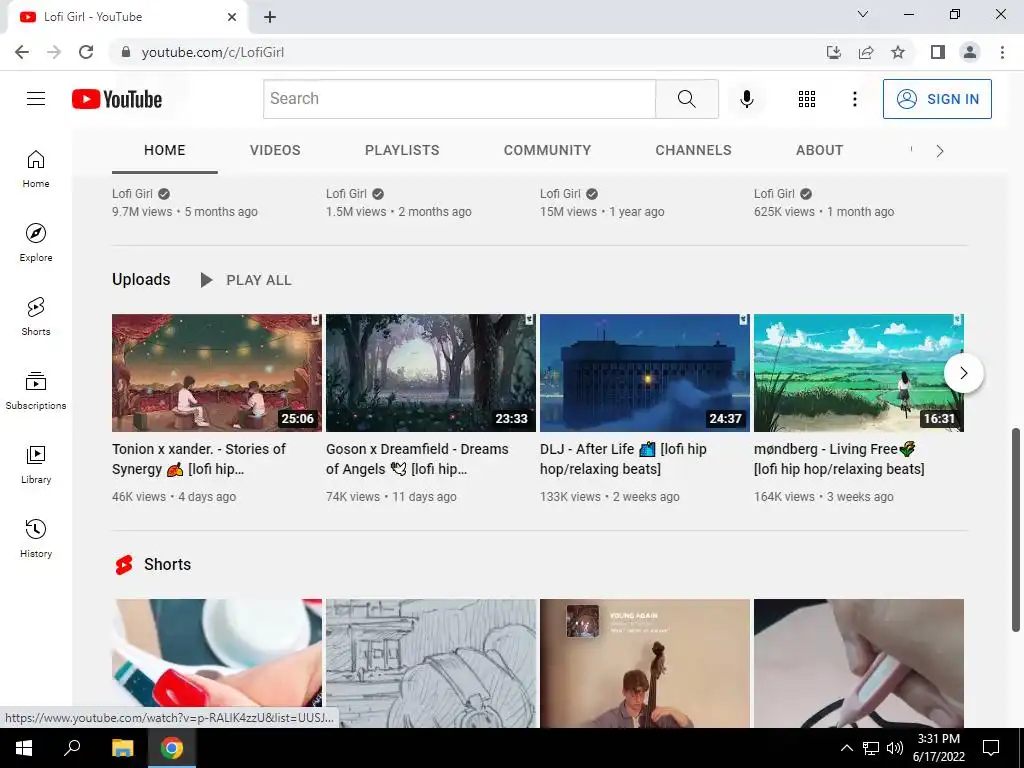
Task: Show next Uploads with the carousel arrow
Action: click(x=963, y=373)
